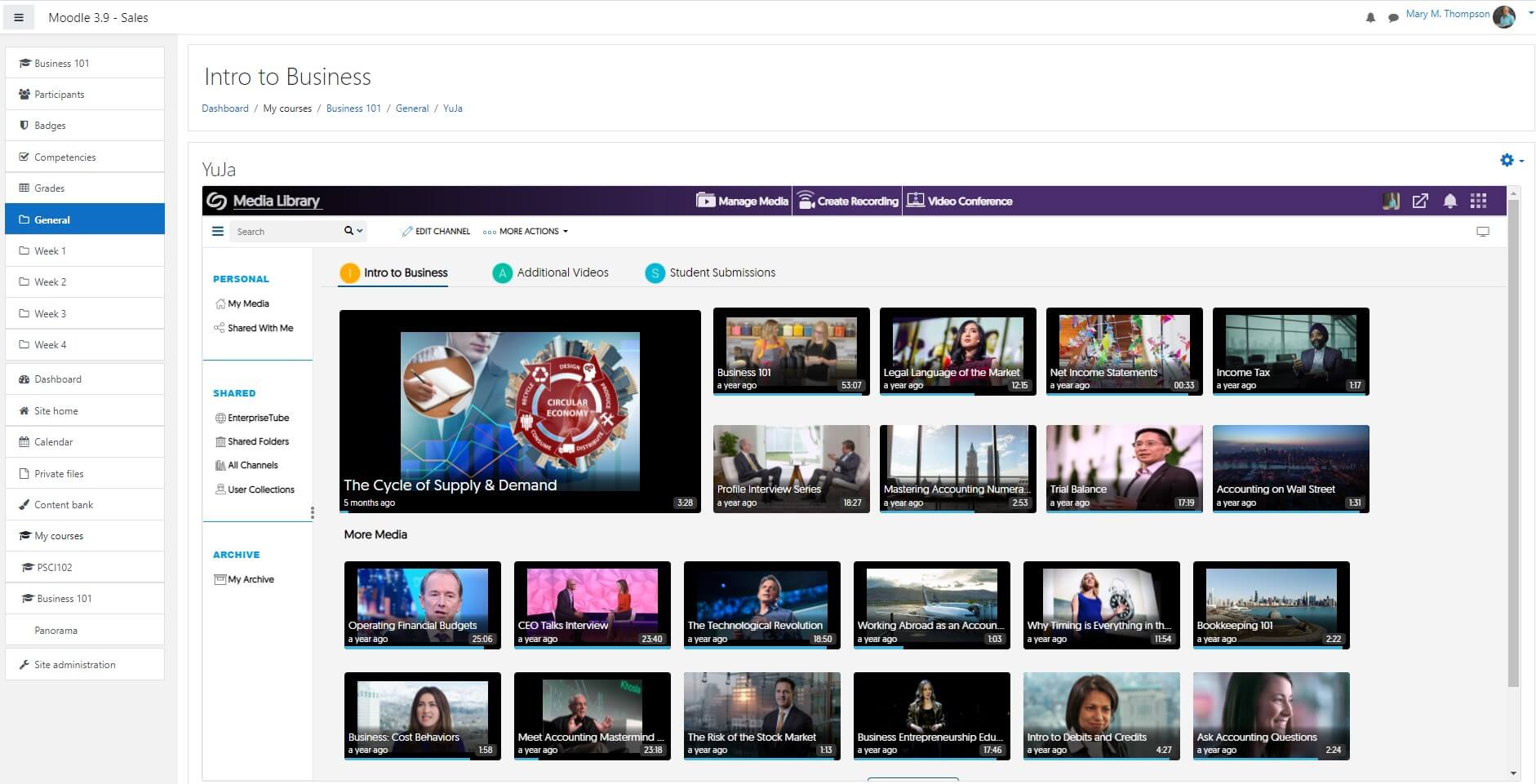Open YuJa apps grid icon
The image size is (1536, 784).
[x=1478, y=201]
